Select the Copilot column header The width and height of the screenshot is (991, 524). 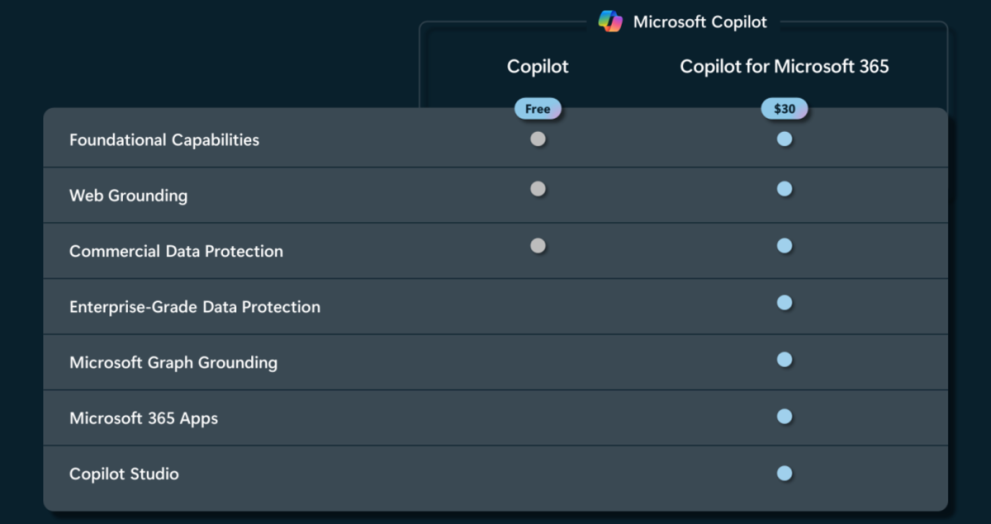tap(537, 67)
